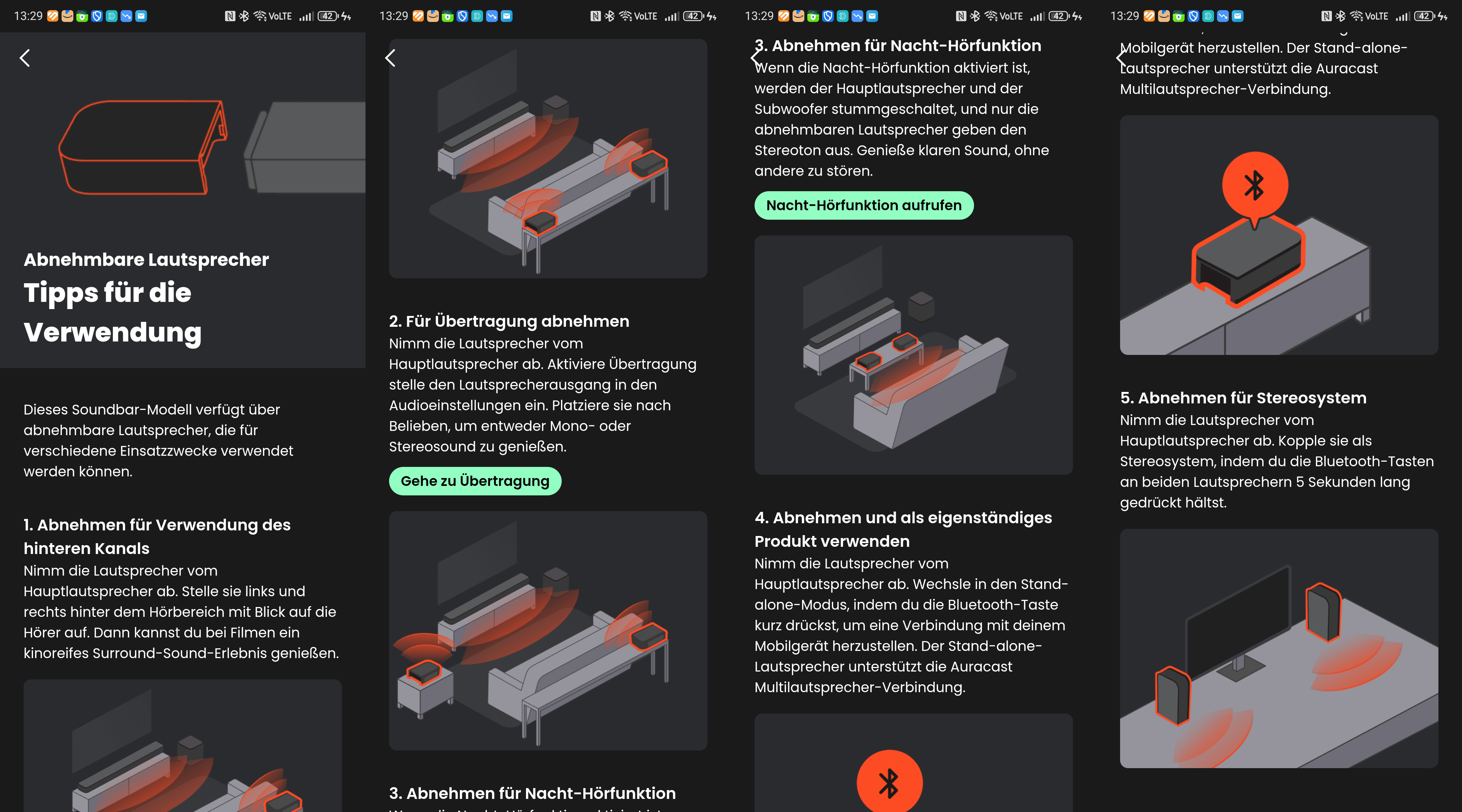The width and height of the screenshot is (1462, 812).
Task: Tap back arrow above 'Für Übertragung abnehmen' illustration
Action: (390, 58)
